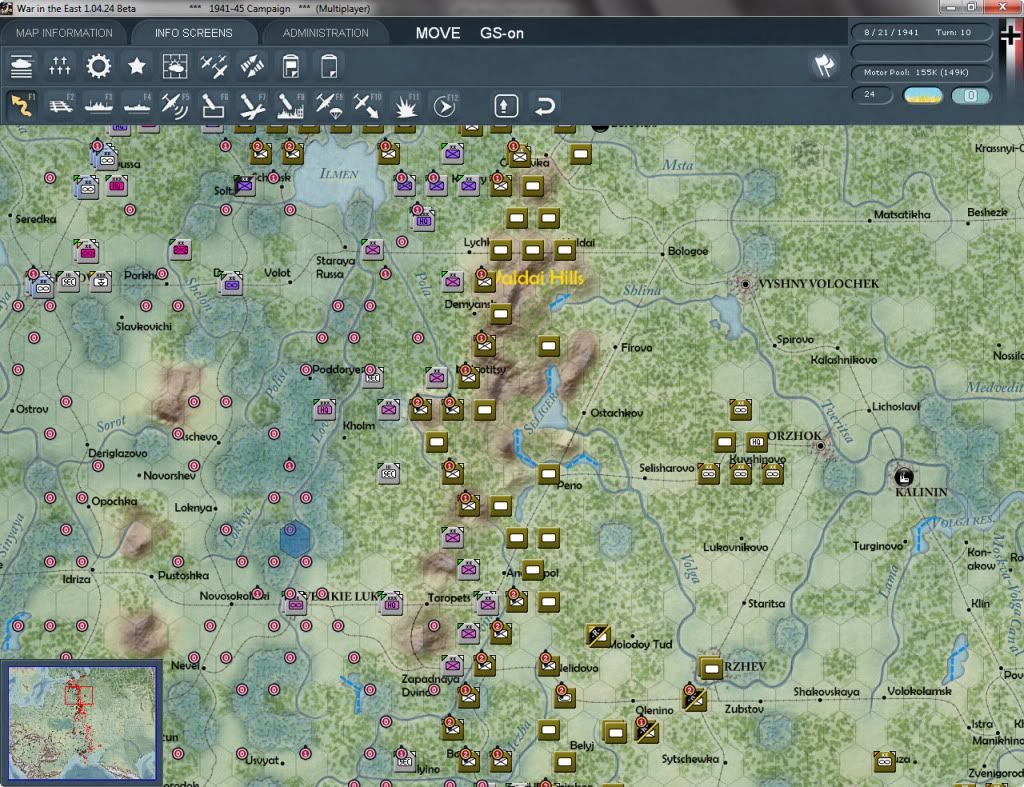1024x787 pixels.
Task: Select the Soviet unit counter at Peno
Action: (549, 474)
